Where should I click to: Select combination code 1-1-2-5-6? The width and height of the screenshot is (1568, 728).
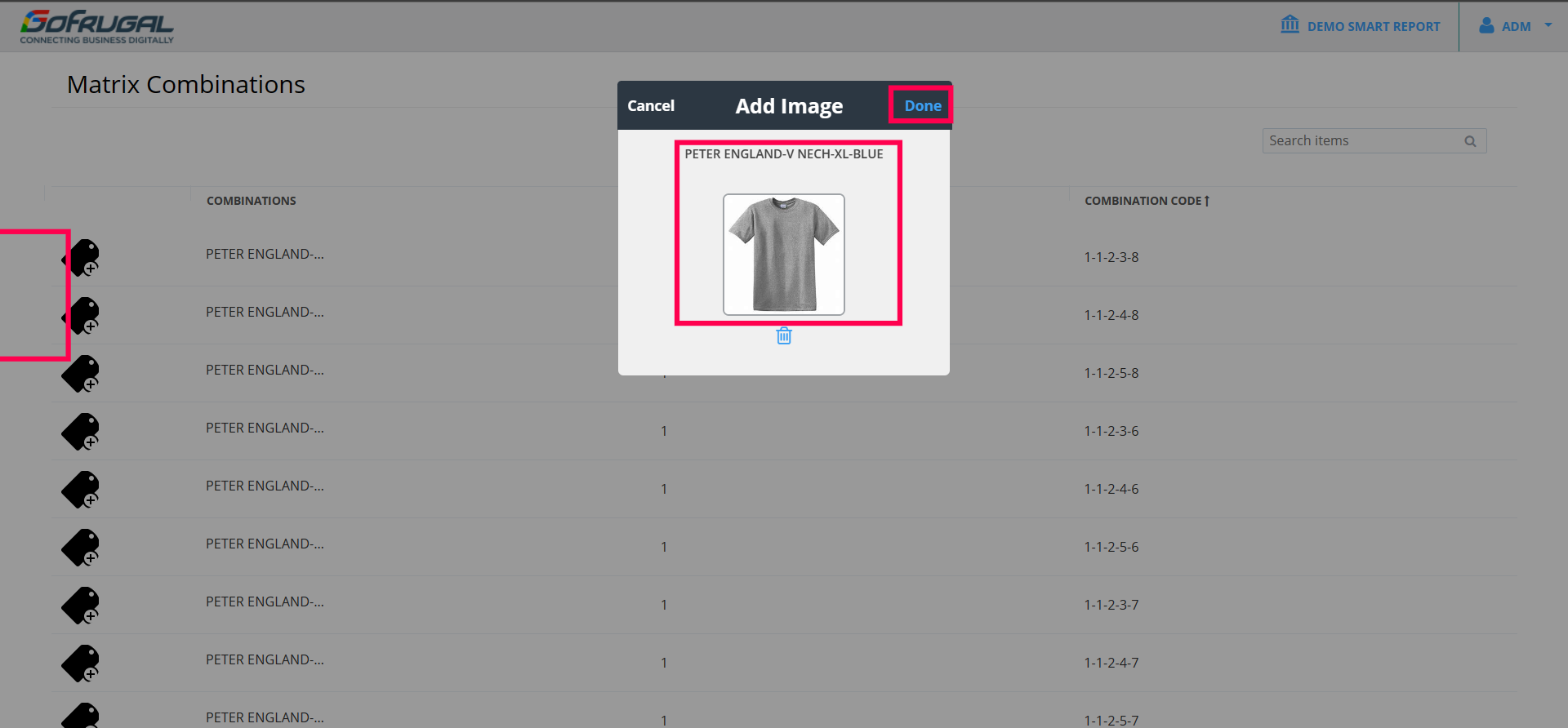1111,547
